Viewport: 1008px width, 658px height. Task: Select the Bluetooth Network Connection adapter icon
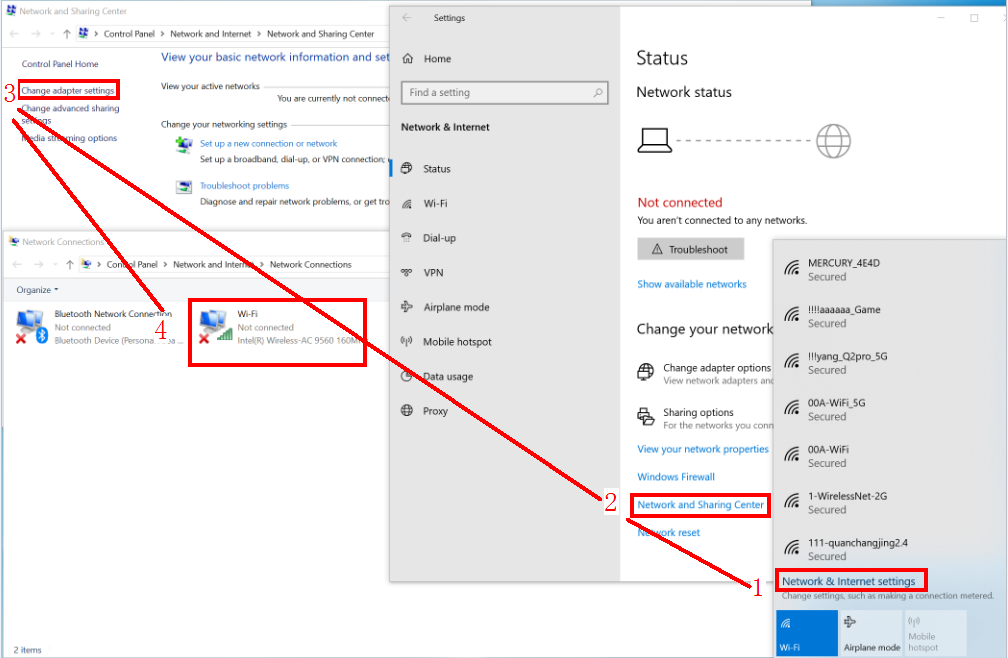31,326
